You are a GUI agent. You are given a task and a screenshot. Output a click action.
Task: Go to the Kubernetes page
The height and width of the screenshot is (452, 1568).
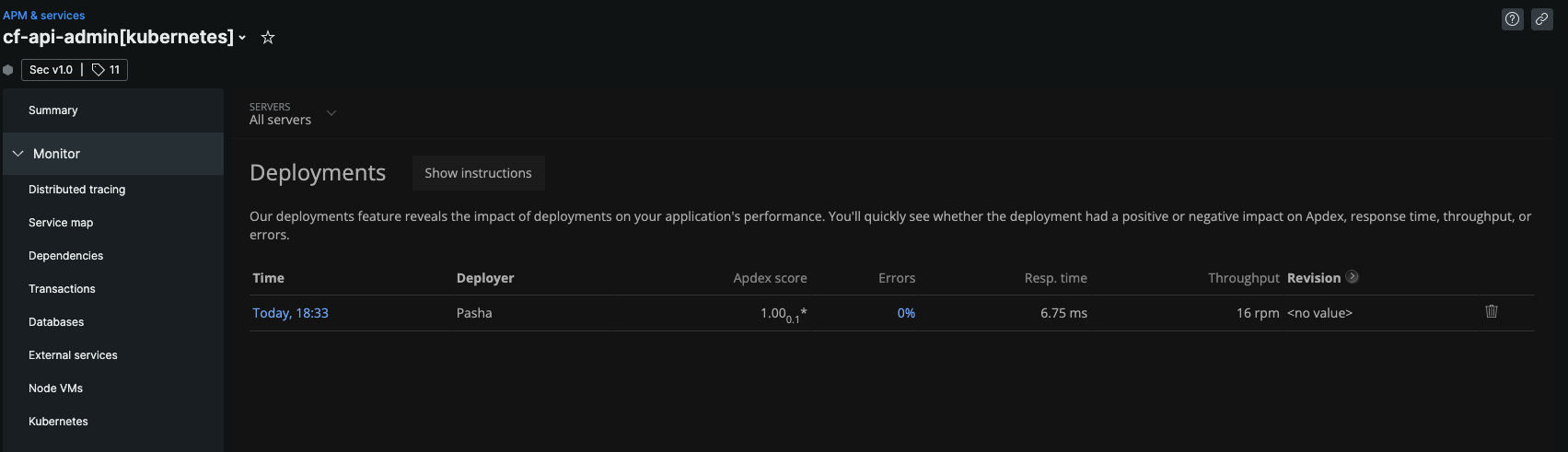pos(59,422)
